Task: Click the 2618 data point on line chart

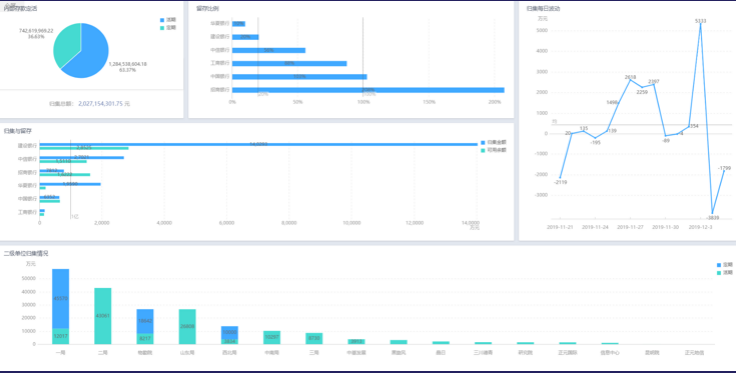Action: pos(630,80)
